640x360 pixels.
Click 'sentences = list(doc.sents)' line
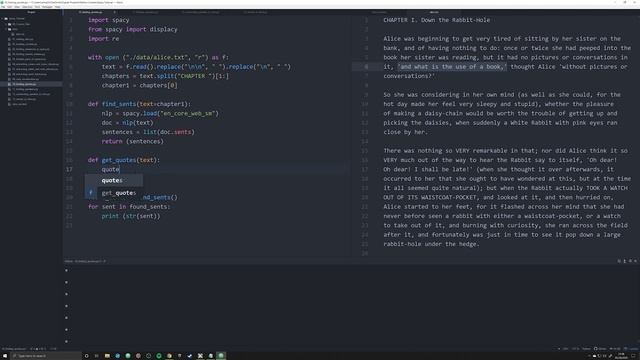[x=148, y=132]
